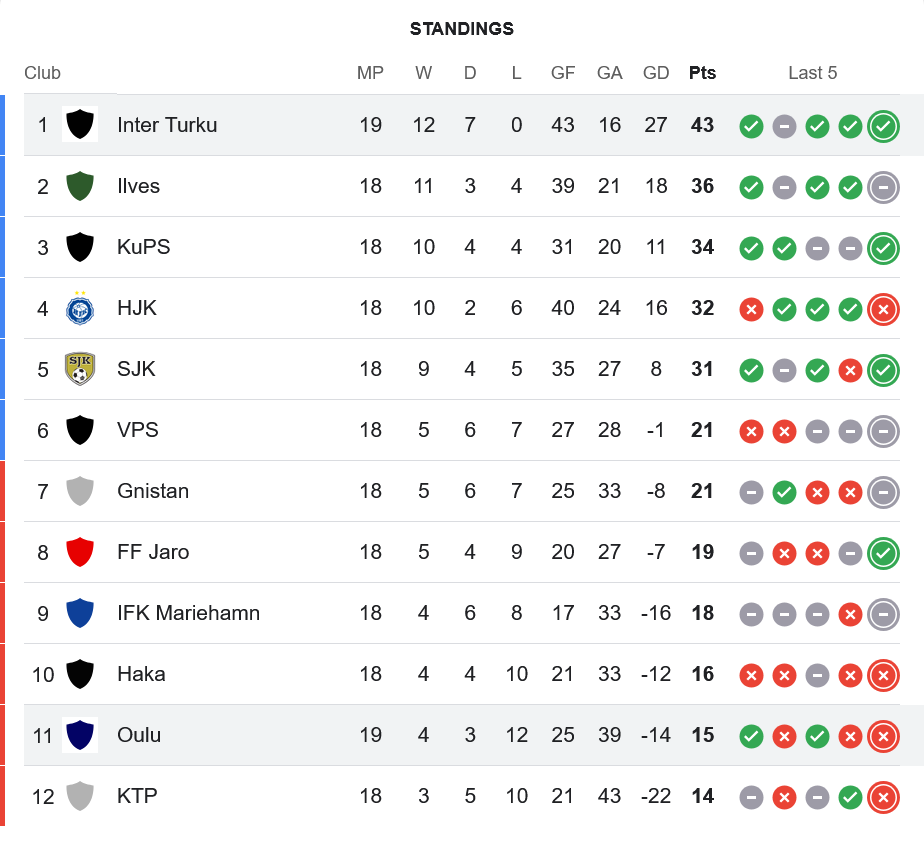Click Gnistan grey shield logo
The height and width of the screenshot is (843, 924).
80,491
